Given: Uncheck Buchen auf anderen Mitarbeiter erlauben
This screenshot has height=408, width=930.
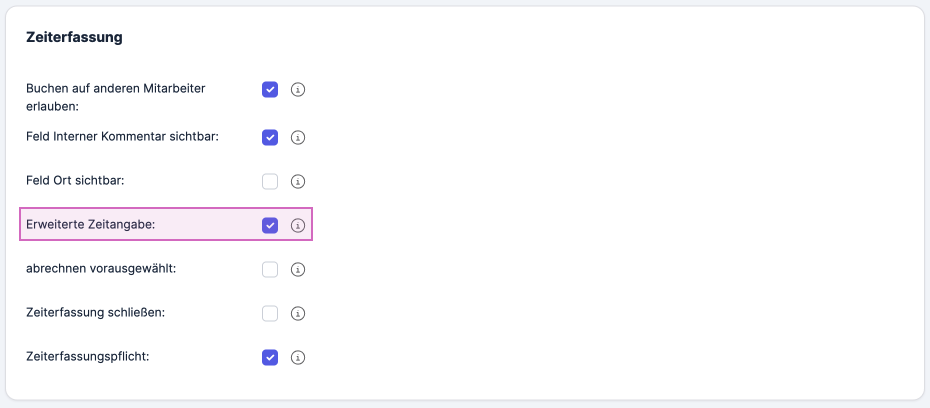Looking at the screenshot, I should 270,90.
